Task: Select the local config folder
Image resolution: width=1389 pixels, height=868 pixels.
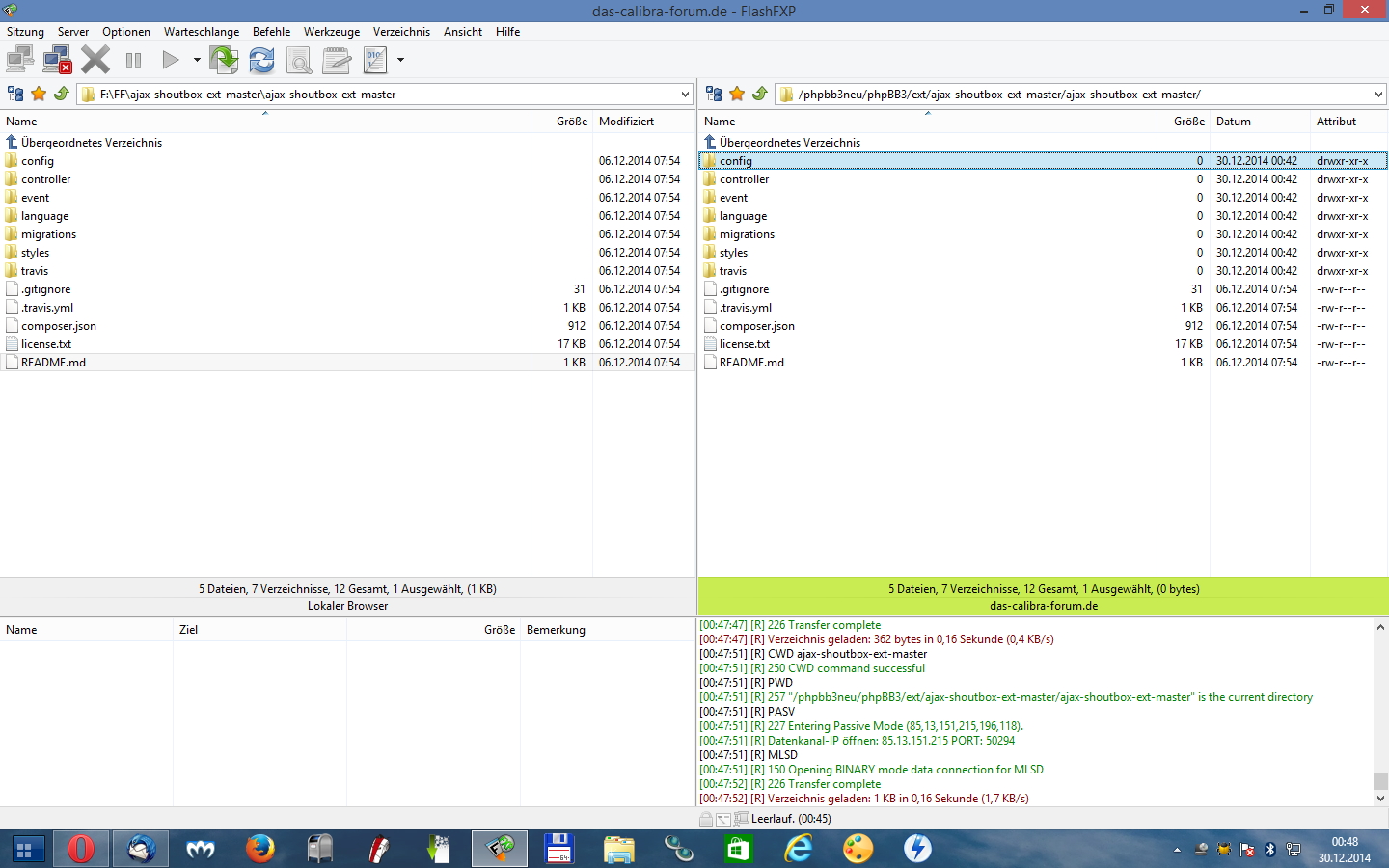Action: (38, 161)
